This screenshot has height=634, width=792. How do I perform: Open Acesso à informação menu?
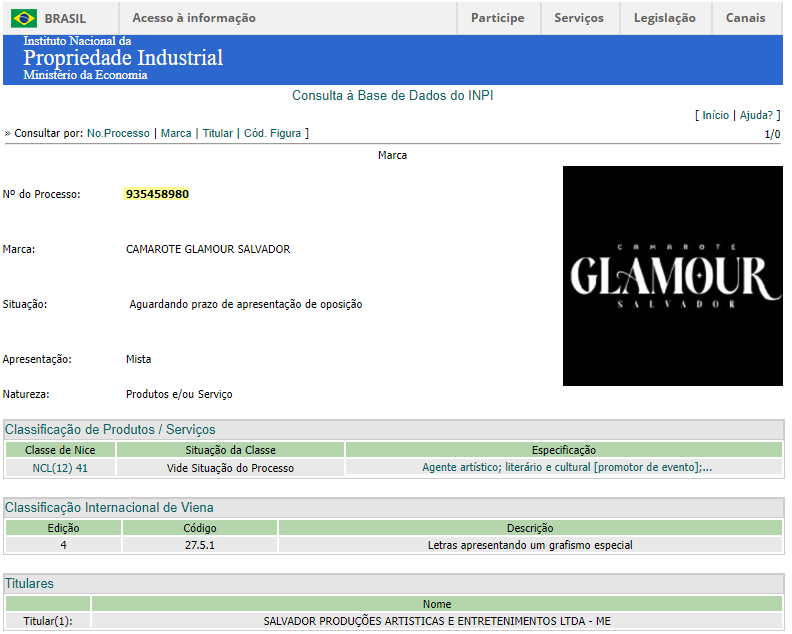[194, 18]
